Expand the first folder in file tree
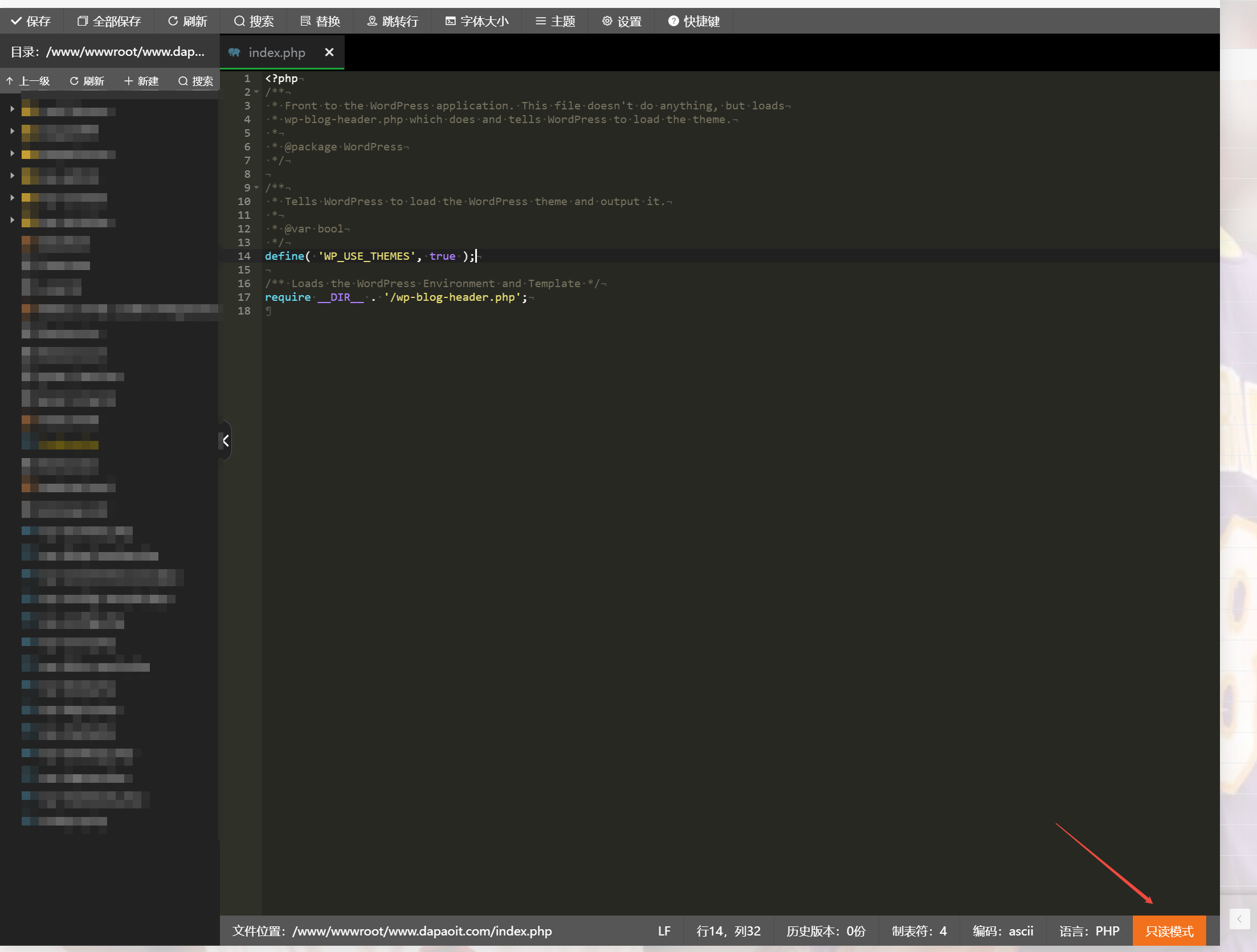Image resolution: width=1257 pixels, height=952 pixels. pos(12,108)
